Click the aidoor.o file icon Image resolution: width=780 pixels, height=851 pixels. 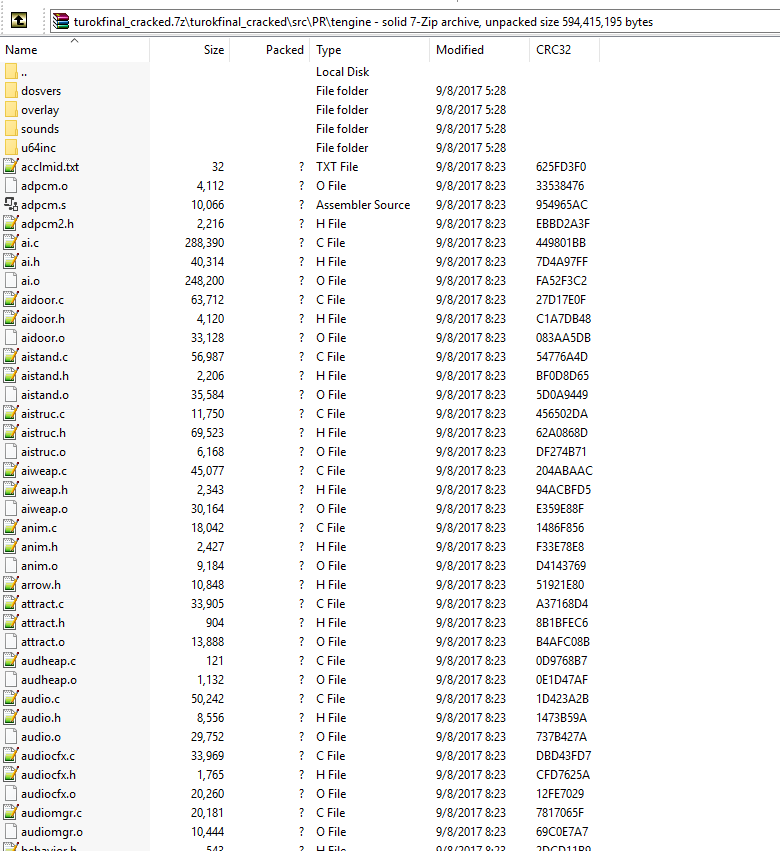pyautogui.click(x=11, y=338)
